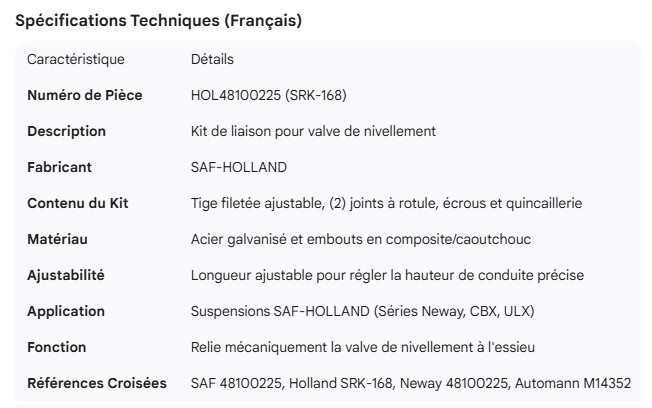Select the "Application" row label
Screen dimensions: 652x408
[x=66, y=311]
